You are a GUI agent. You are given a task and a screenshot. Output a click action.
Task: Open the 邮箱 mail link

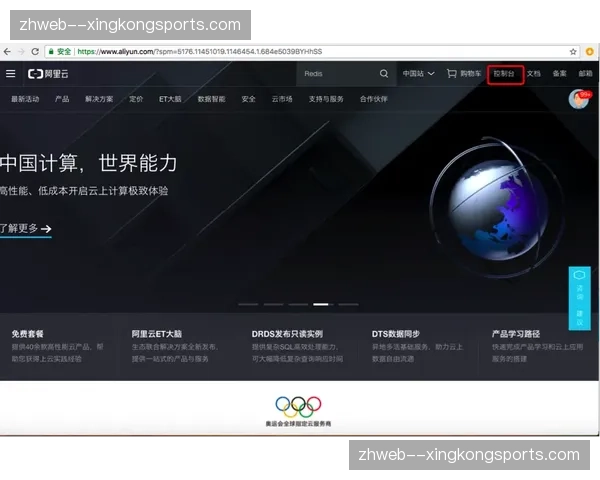pos(585,73)
